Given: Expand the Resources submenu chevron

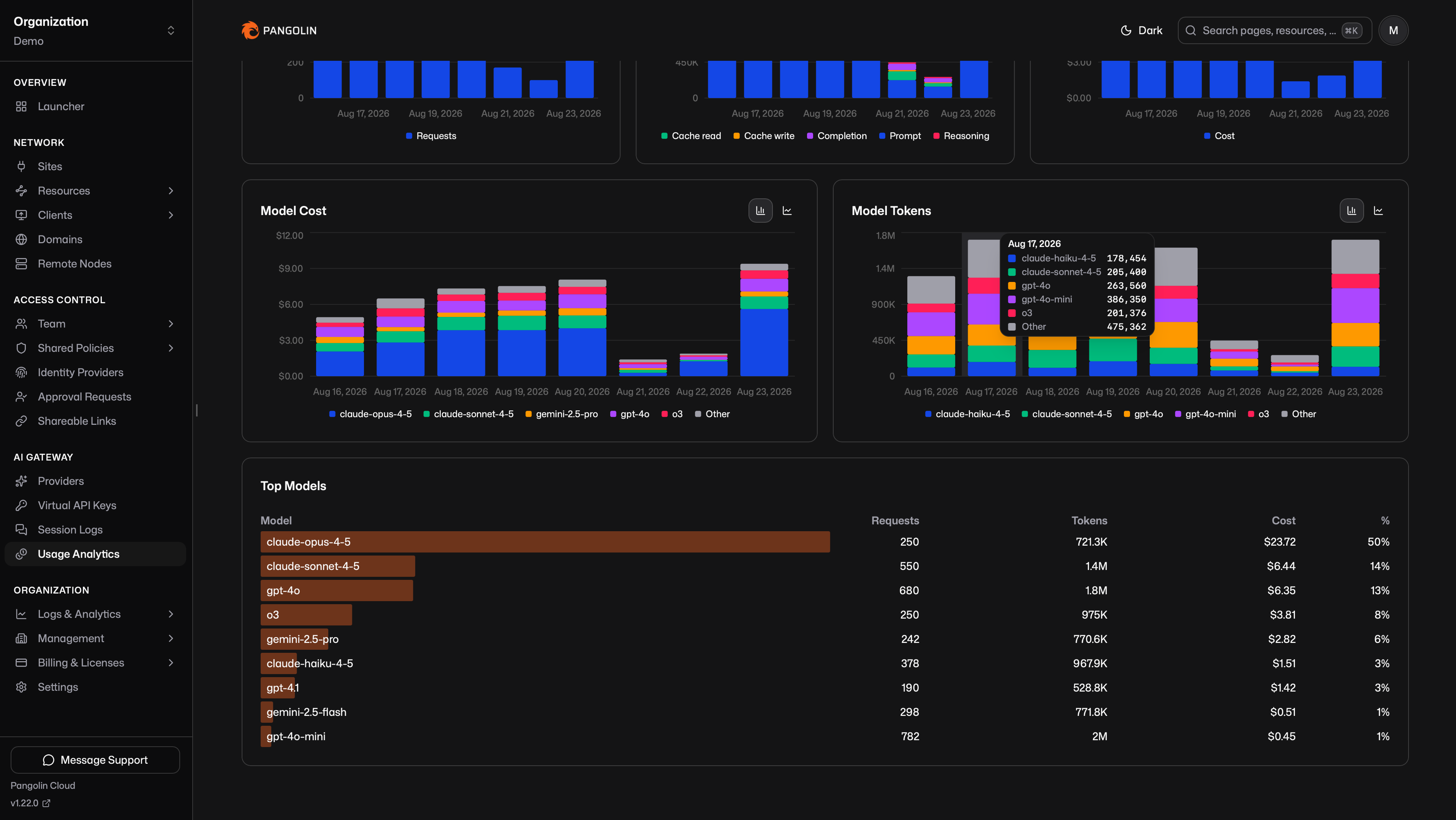Looking at the screenshot, I should point(171,190).
